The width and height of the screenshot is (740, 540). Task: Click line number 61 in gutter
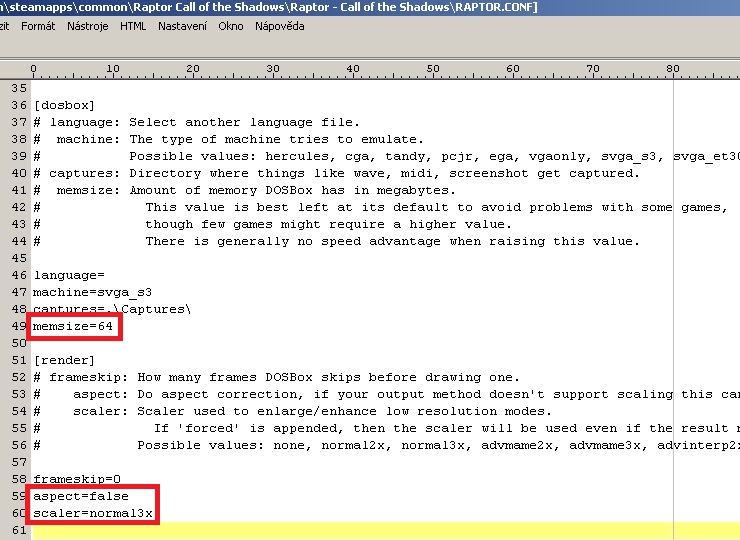(x=19, y=530)
